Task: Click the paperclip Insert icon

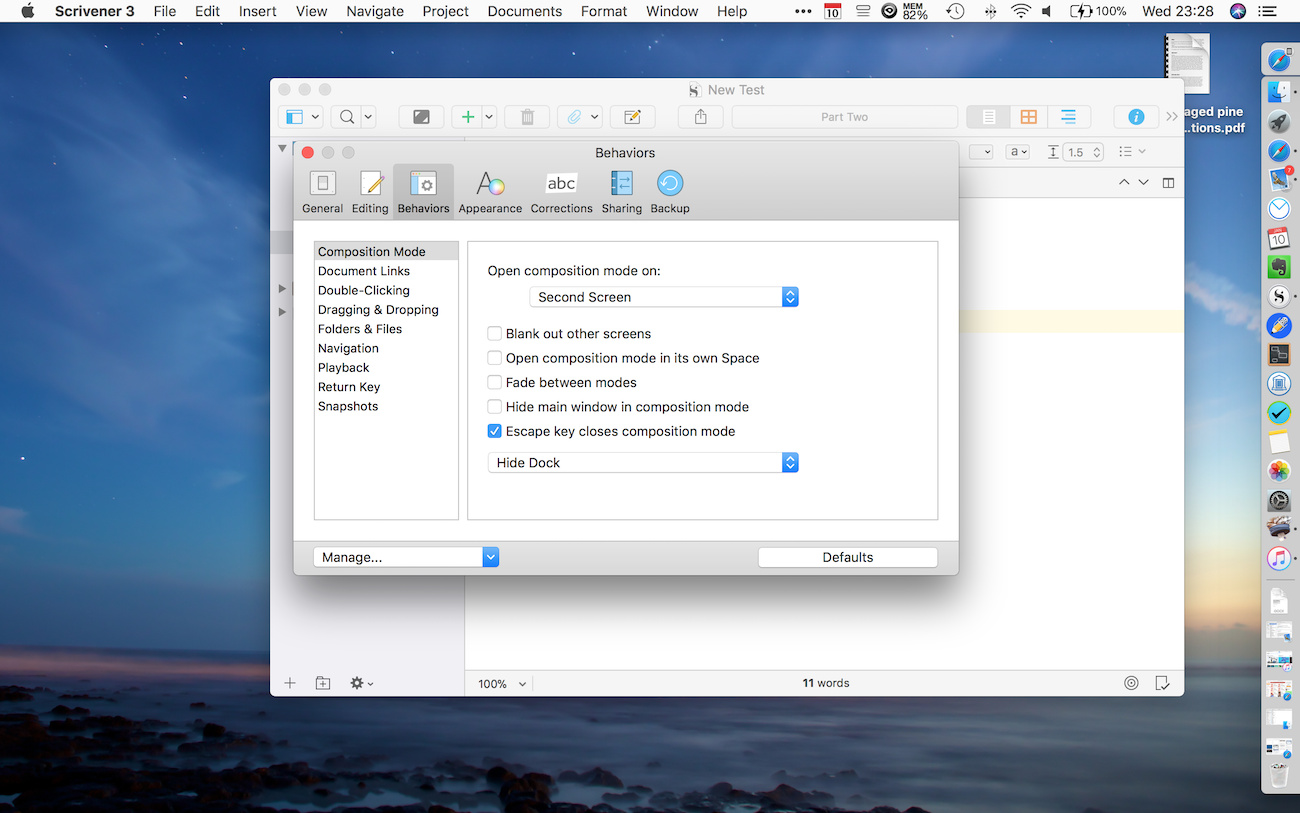Action: [574, 117]
